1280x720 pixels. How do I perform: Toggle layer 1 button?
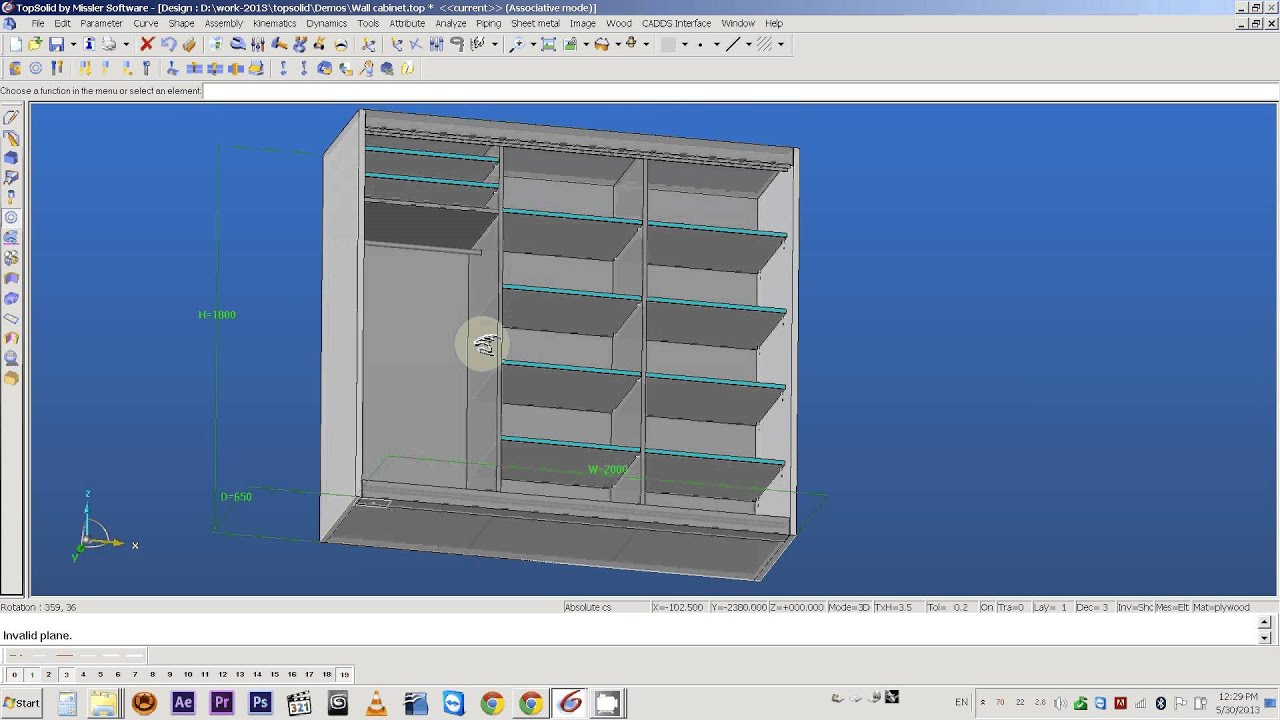pos(31,675)
